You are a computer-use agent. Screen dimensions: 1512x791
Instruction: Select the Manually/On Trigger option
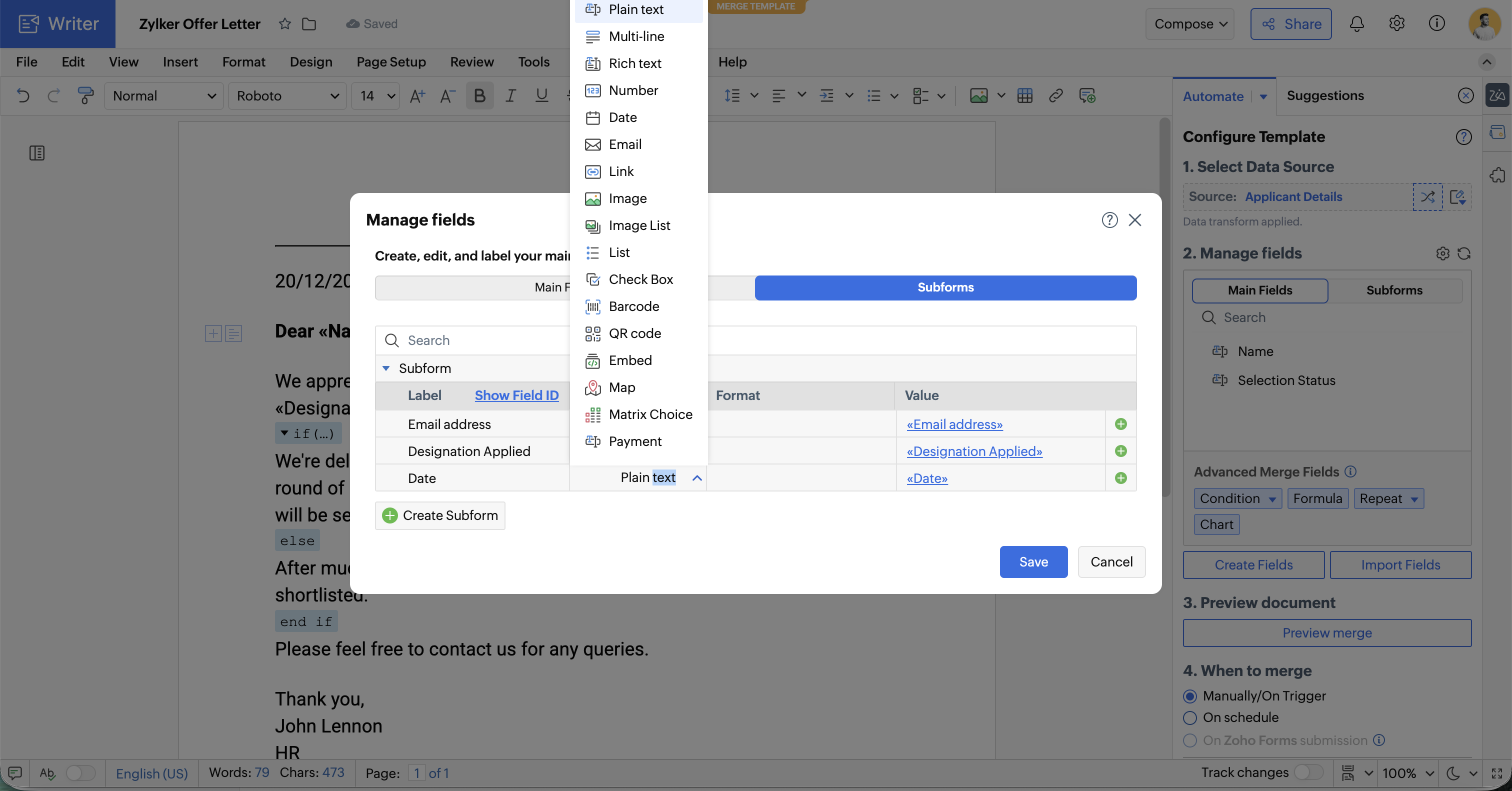click(x=1190, y=696)
